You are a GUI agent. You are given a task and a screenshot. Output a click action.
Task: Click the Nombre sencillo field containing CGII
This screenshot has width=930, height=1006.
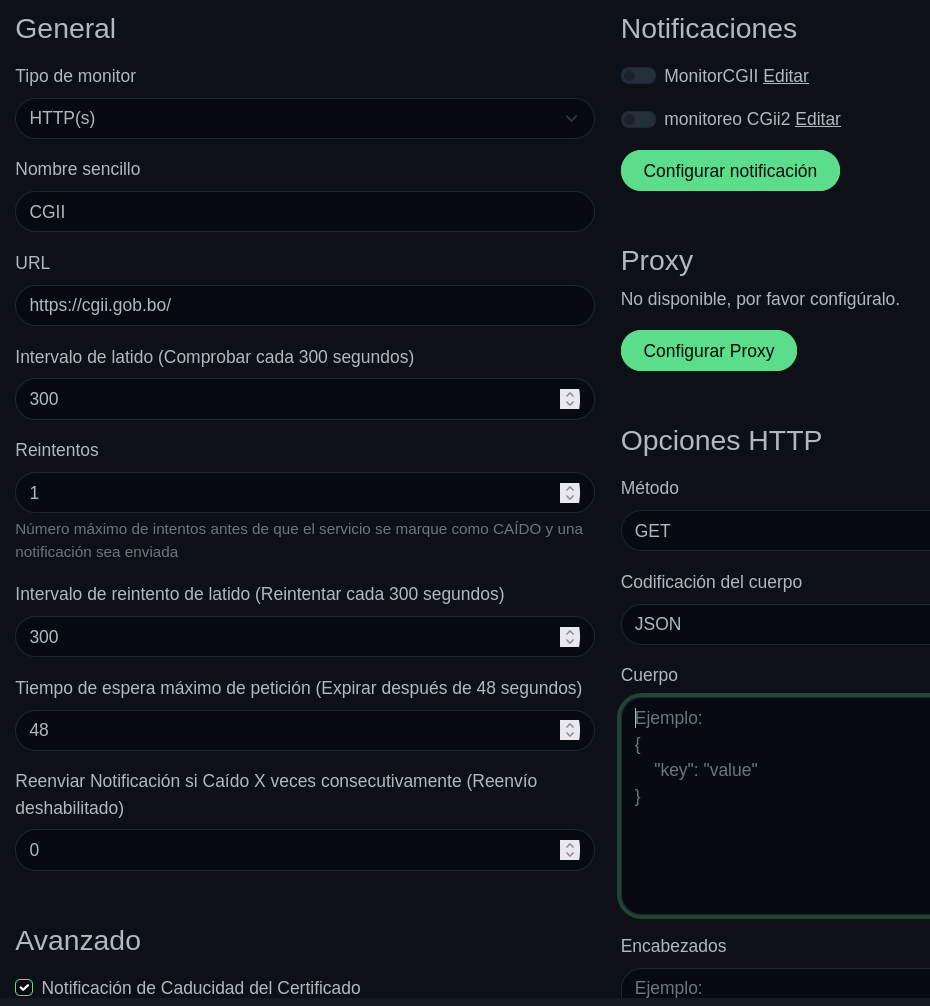304,212
